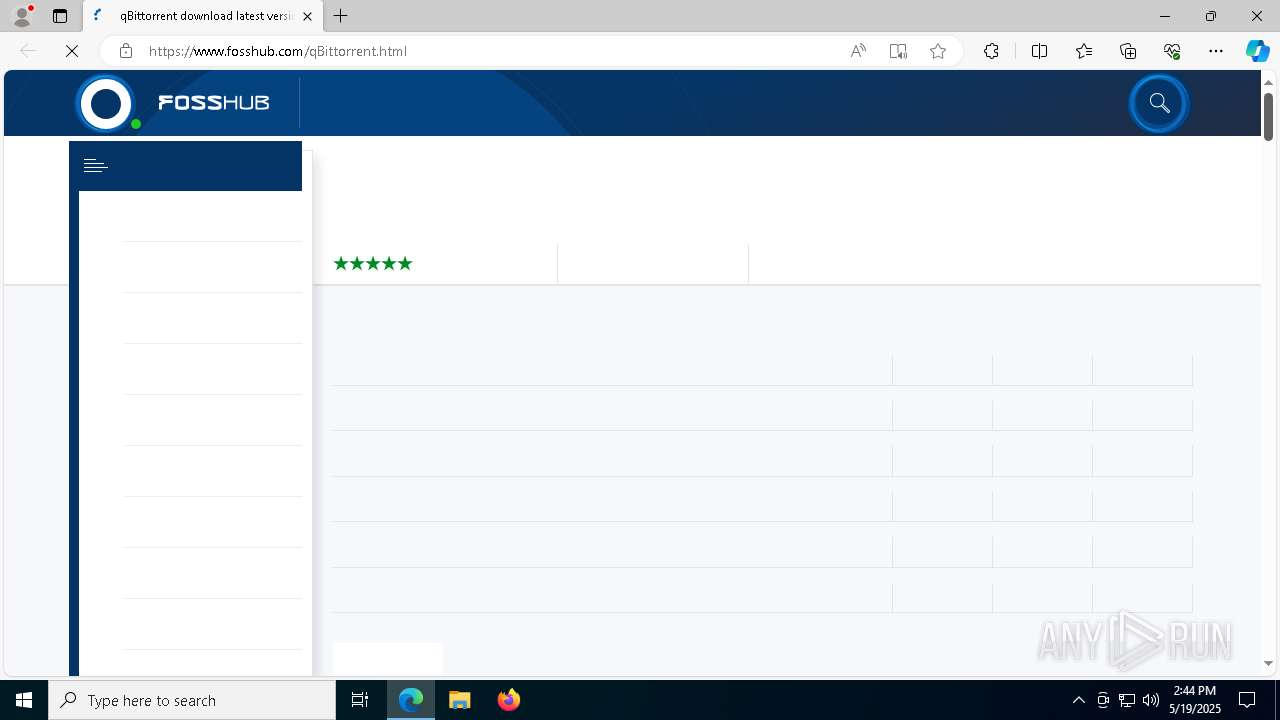Open Settings and more menu
Screen dimensions: 1280x720
click(1216, 51)
